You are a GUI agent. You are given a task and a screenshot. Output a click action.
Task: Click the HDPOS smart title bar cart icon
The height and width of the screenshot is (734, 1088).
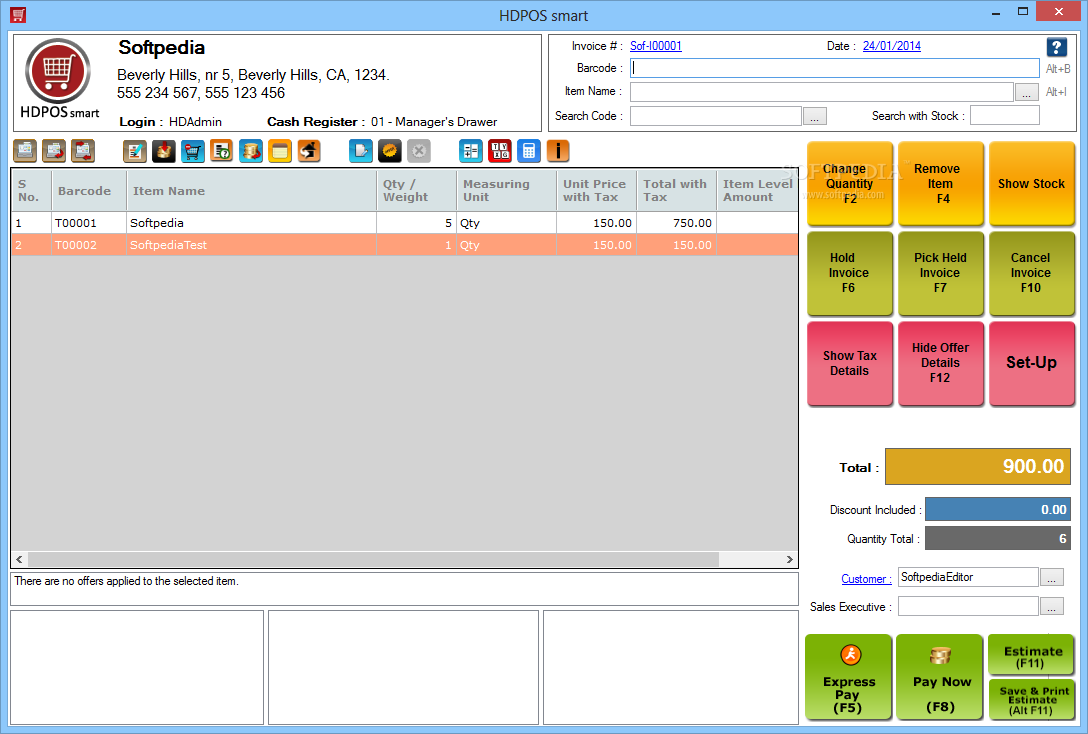18,14
